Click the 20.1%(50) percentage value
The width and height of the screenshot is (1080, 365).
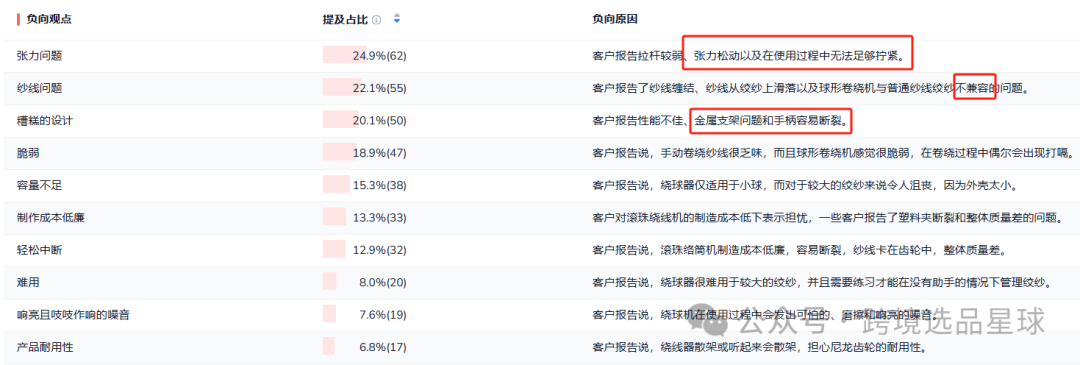379,121
